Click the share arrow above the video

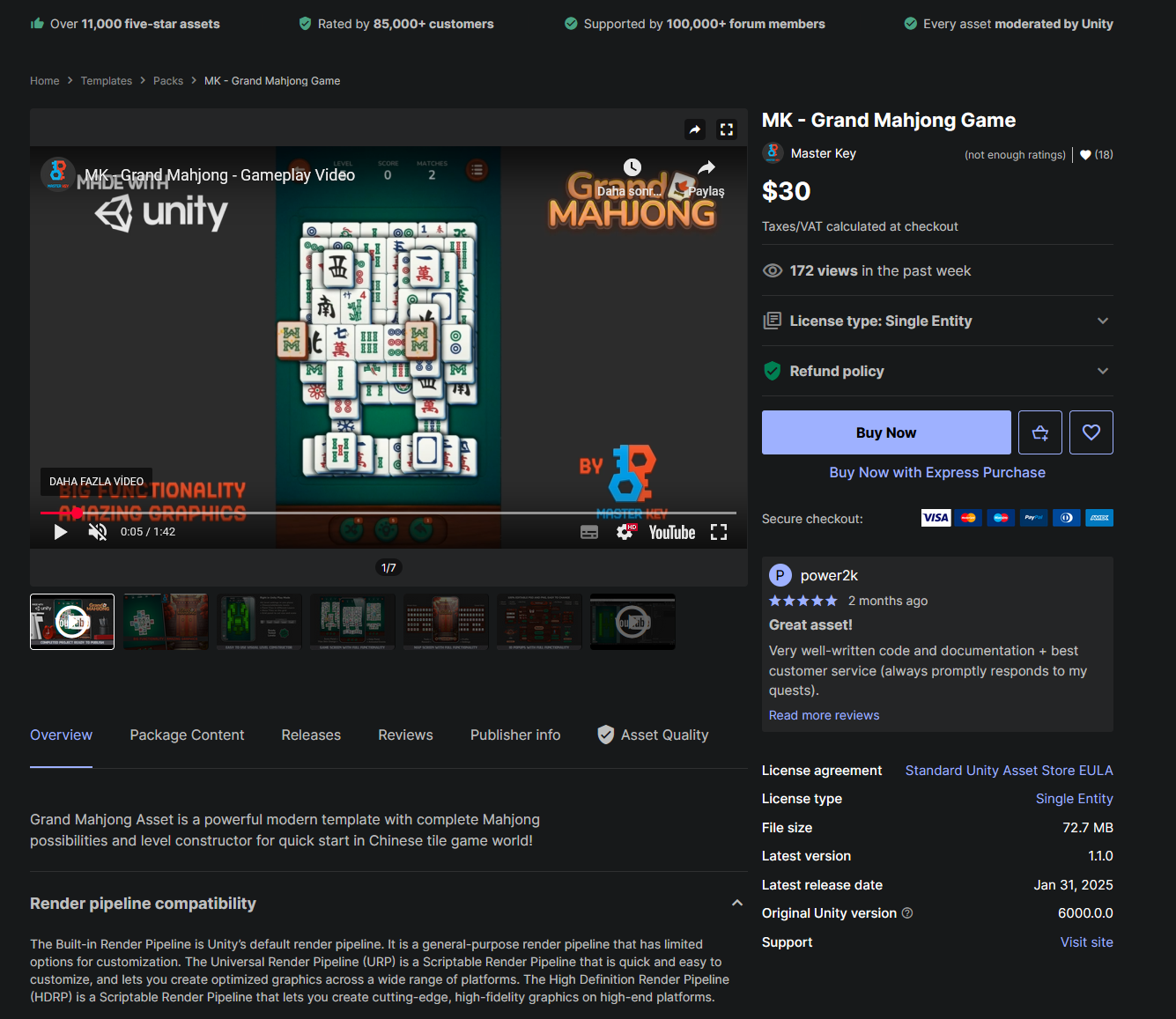tap(695, 129)
